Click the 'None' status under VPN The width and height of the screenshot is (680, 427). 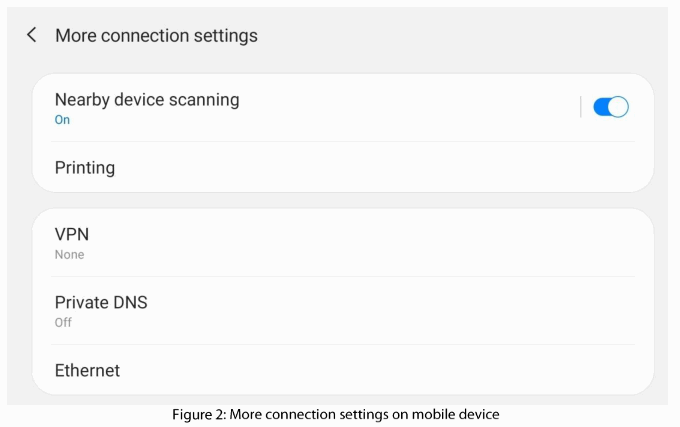click(x=69, y=255)
